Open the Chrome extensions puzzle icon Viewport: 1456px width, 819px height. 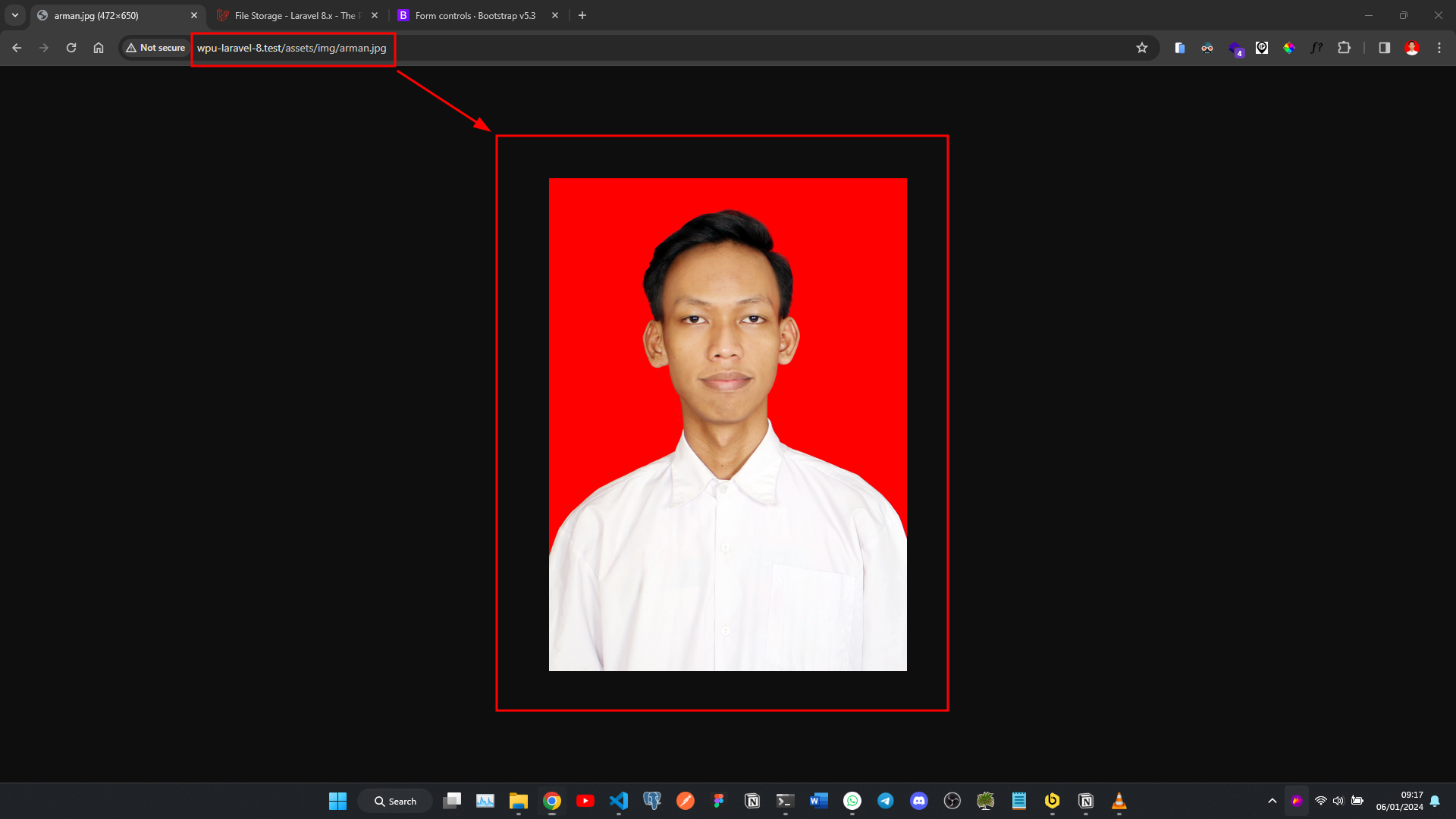point(1345,48)
